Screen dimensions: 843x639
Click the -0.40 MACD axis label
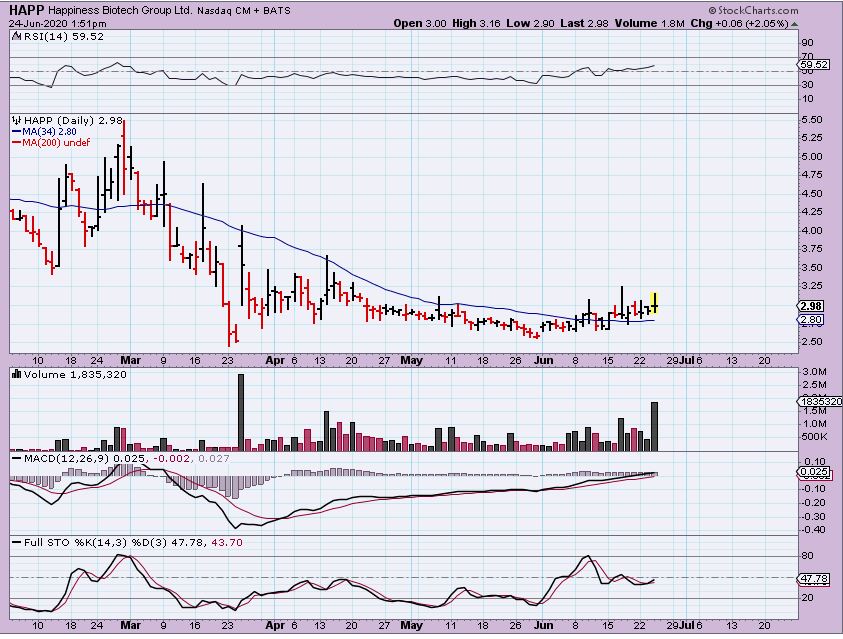[x=812, y=529]
